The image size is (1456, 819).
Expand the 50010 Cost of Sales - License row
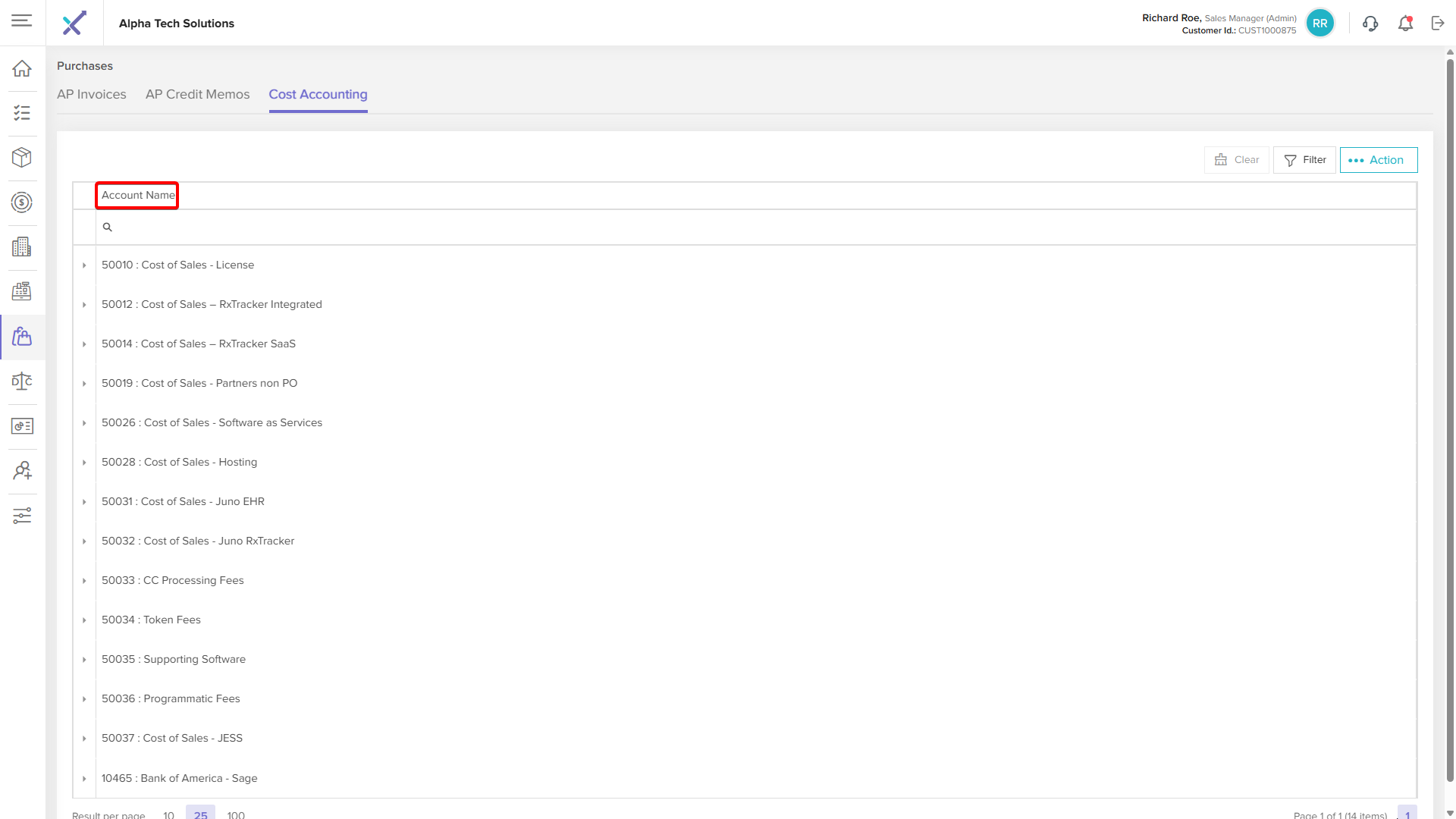click(84, 265)
